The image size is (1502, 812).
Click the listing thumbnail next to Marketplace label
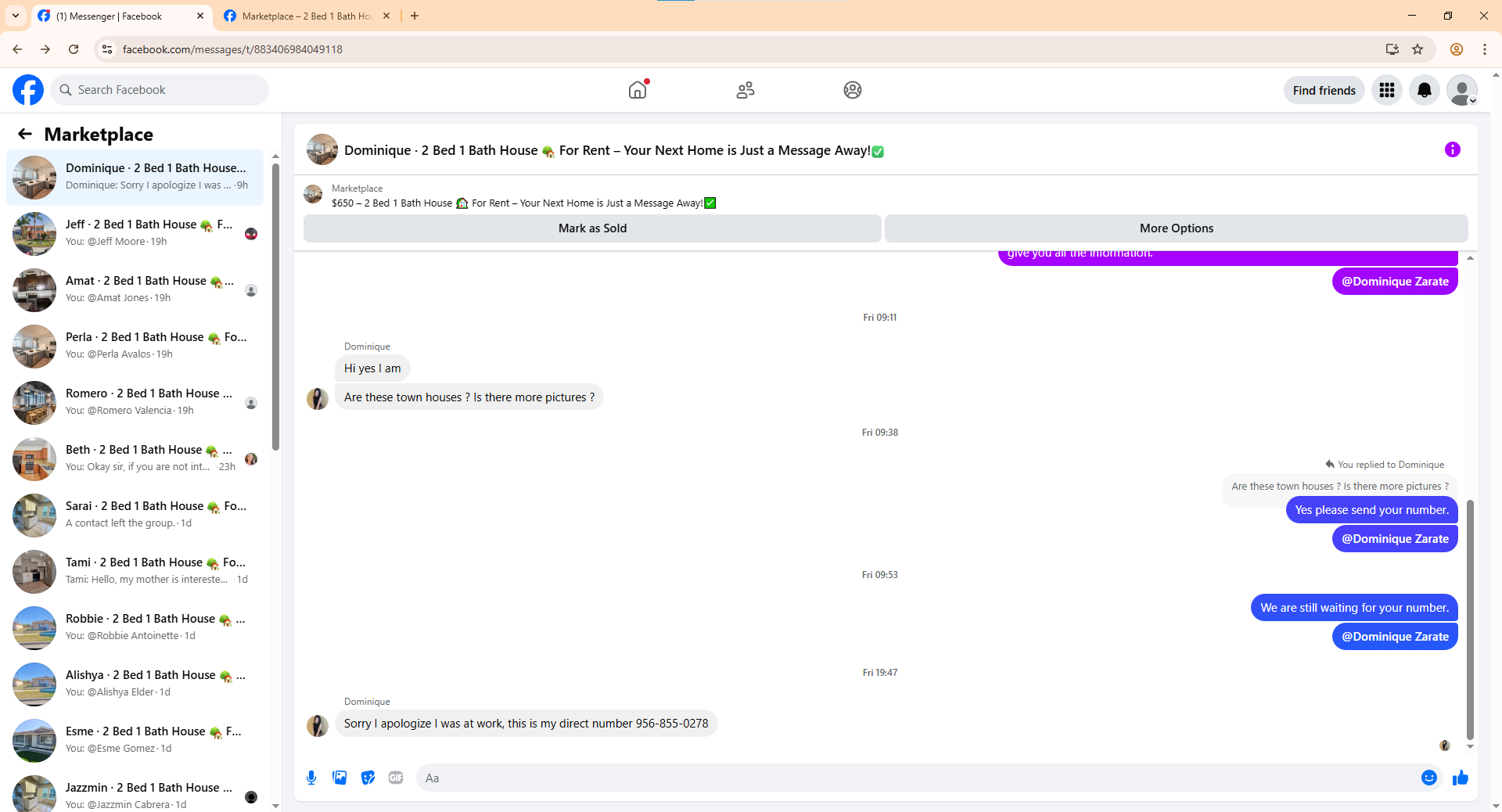pyautogui.click(x=313, y=194)
